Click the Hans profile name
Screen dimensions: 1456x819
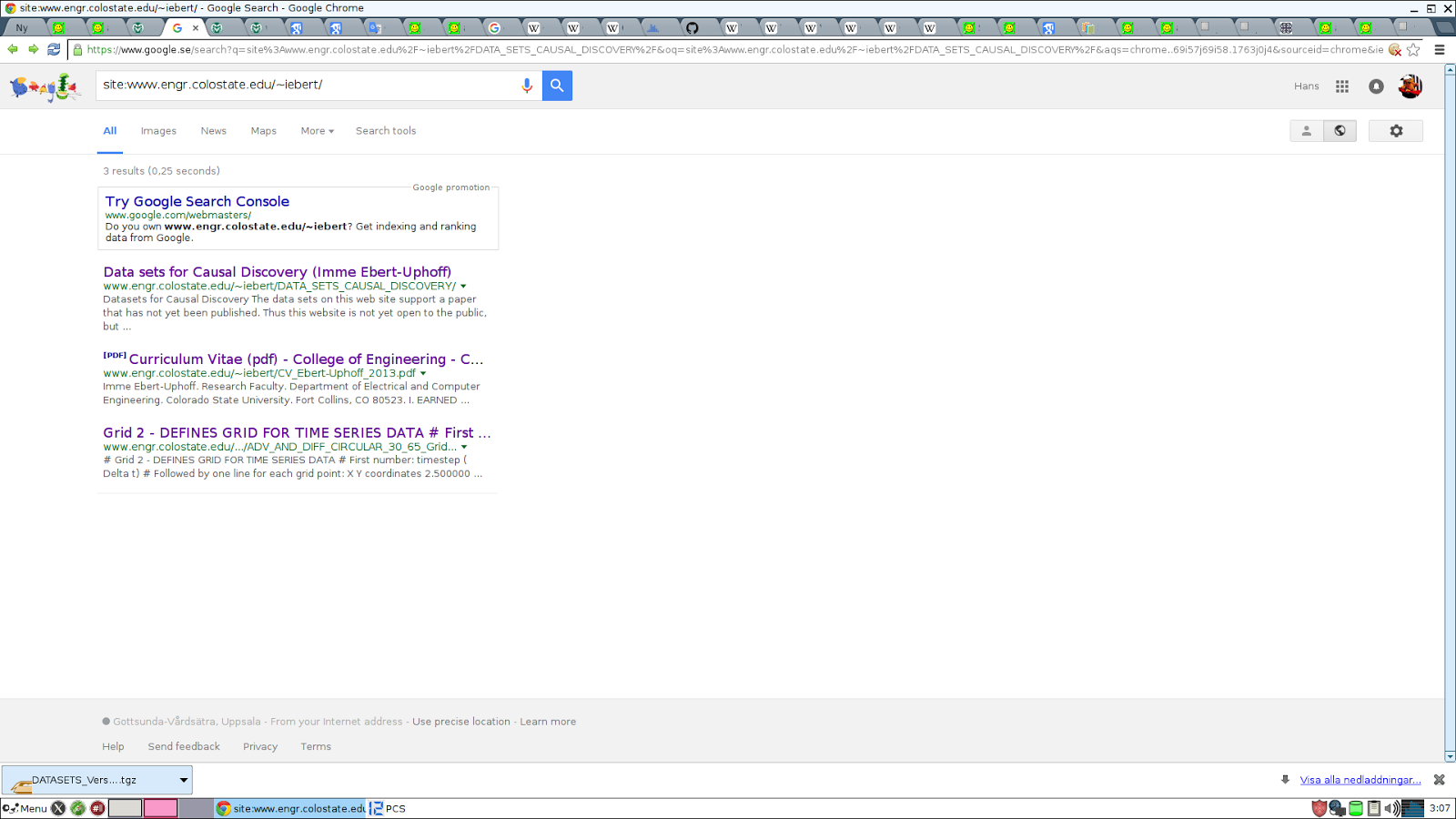click(x=1307, y=86)
